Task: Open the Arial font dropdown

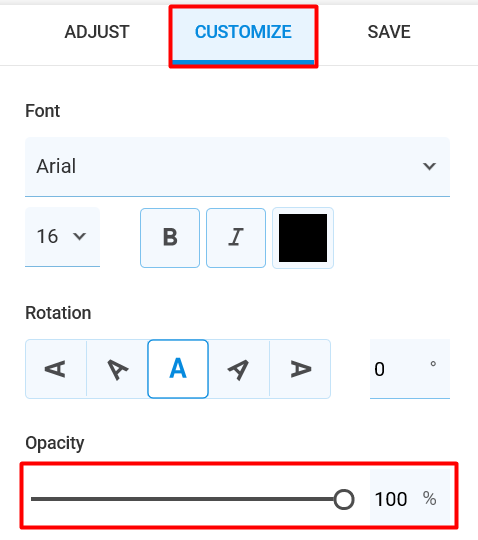Action: [237, 167]
